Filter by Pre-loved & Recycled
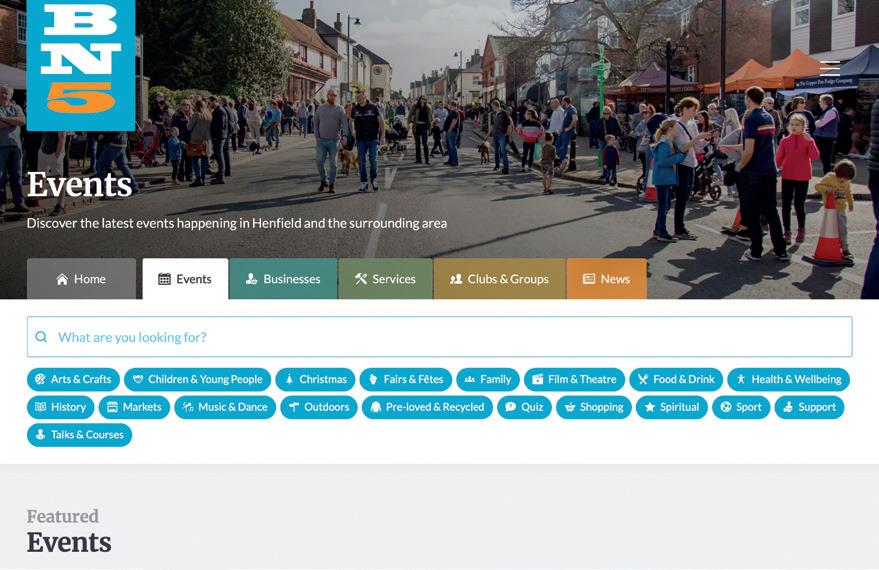 (427, 407)
